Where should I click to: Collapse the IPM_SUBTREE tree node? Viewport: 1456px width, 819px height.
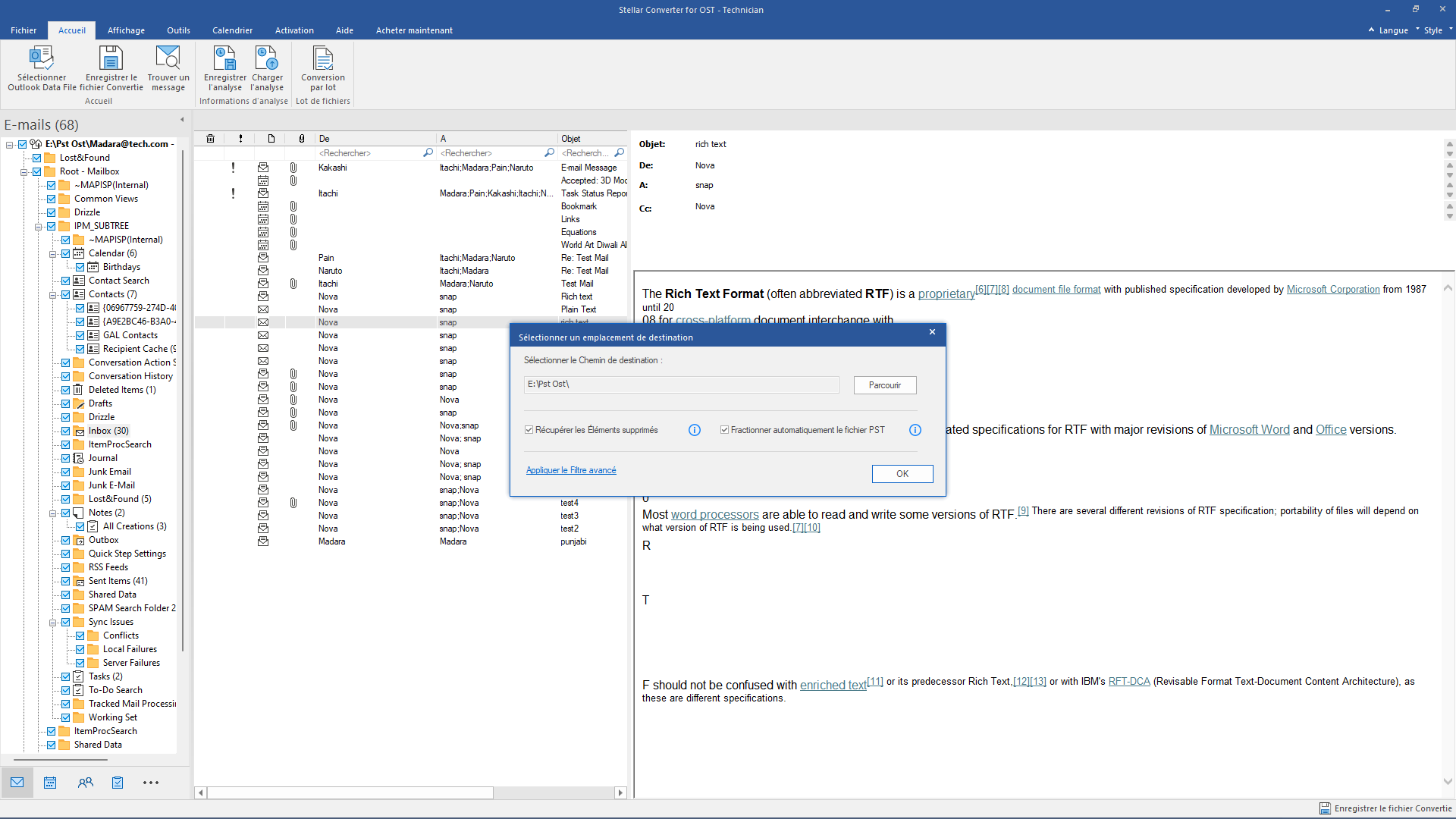point(38,226)
